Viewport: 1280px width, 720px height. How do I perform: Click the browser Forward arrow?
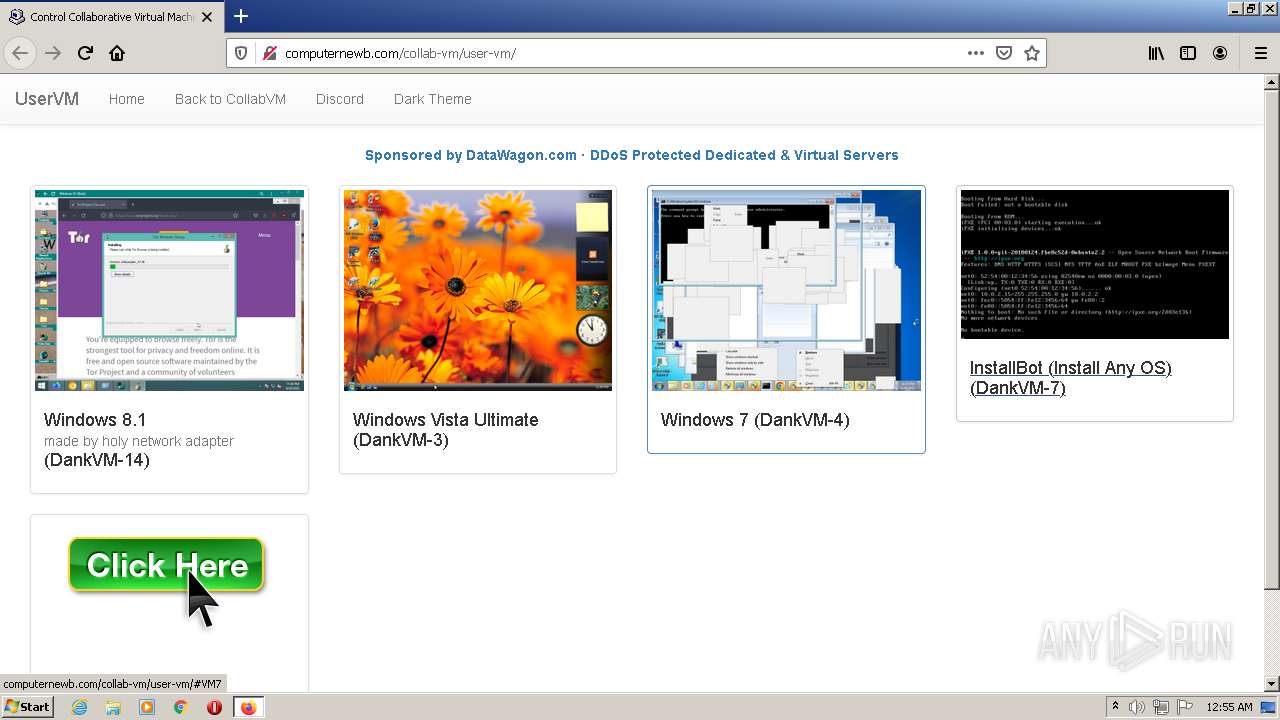53,53
